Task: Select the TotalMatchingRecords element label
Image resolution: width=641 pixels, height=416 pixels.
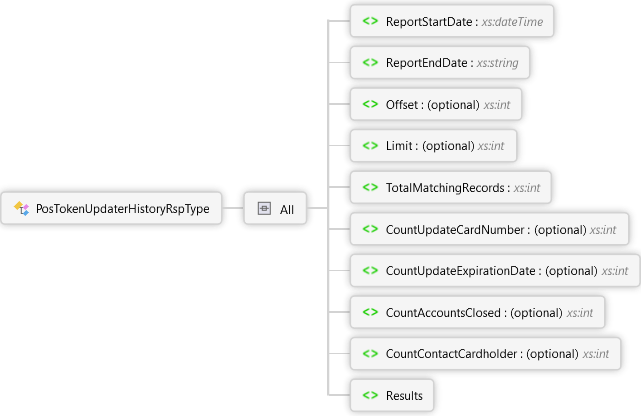Action: (447, 187)
